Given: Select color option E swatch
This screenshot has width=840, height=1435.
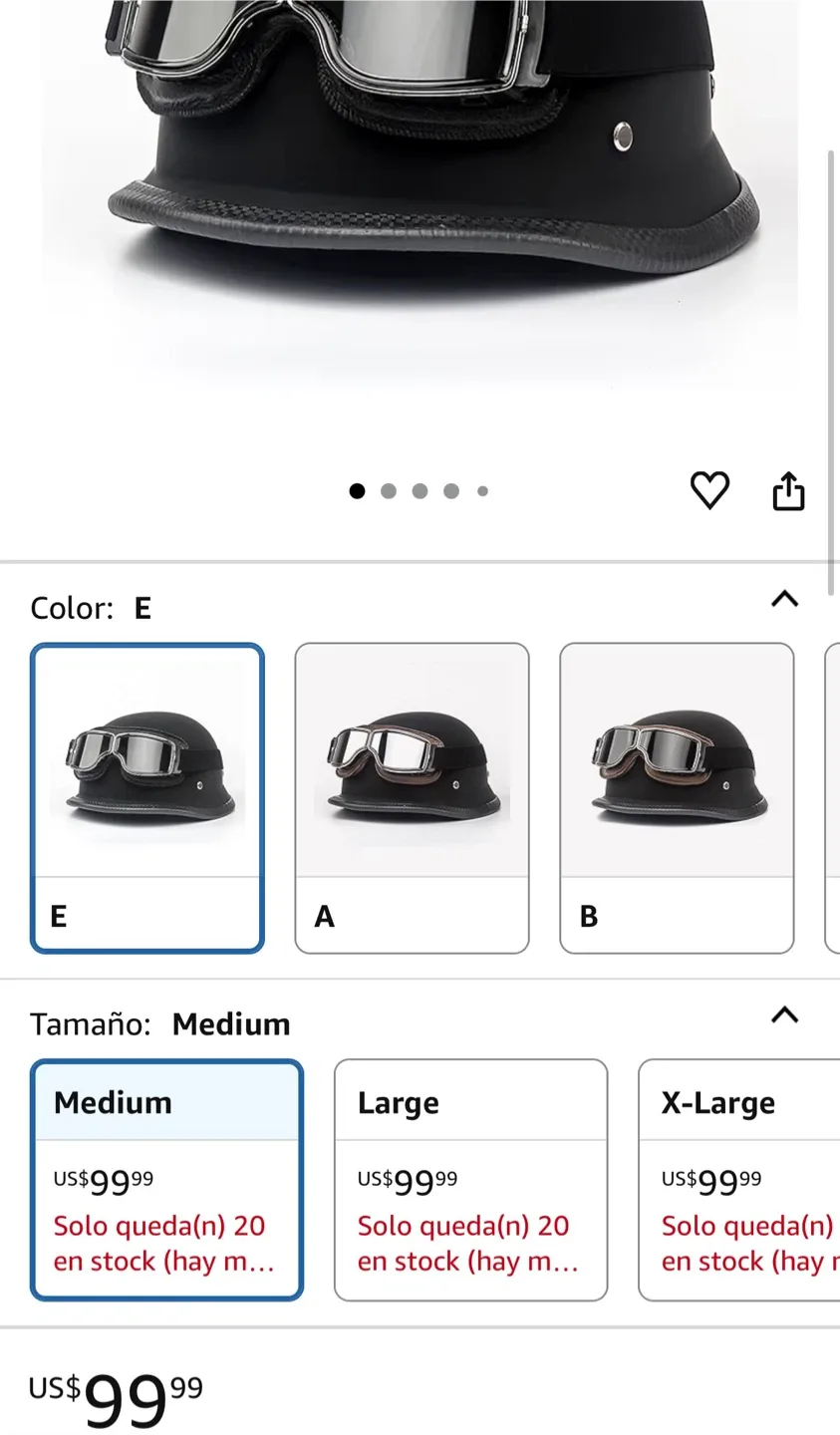Looking at the screenshot, I should click(x=147, y=798).
